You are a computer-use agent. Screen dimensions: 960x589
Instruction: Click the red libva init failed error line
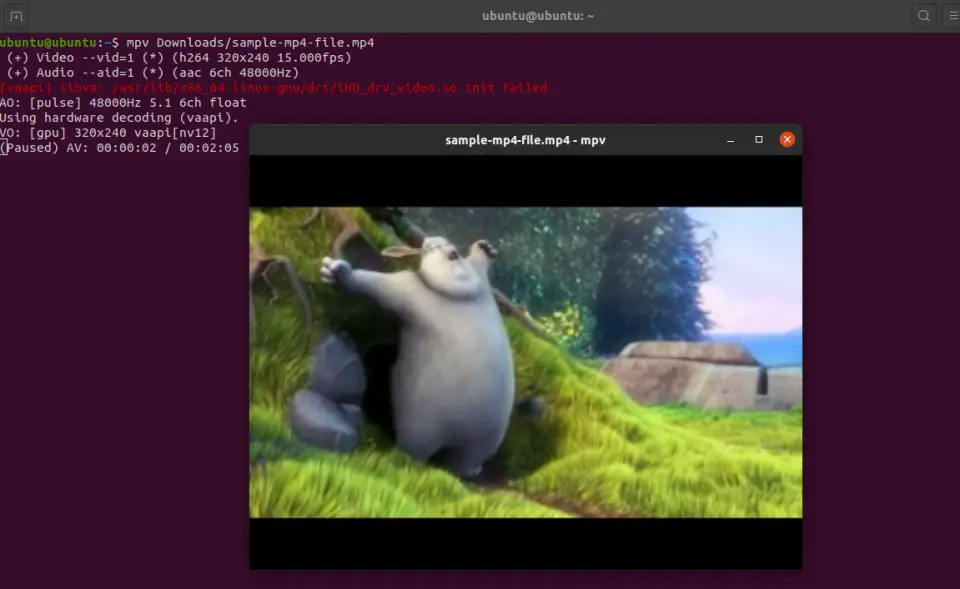point(275,87)
